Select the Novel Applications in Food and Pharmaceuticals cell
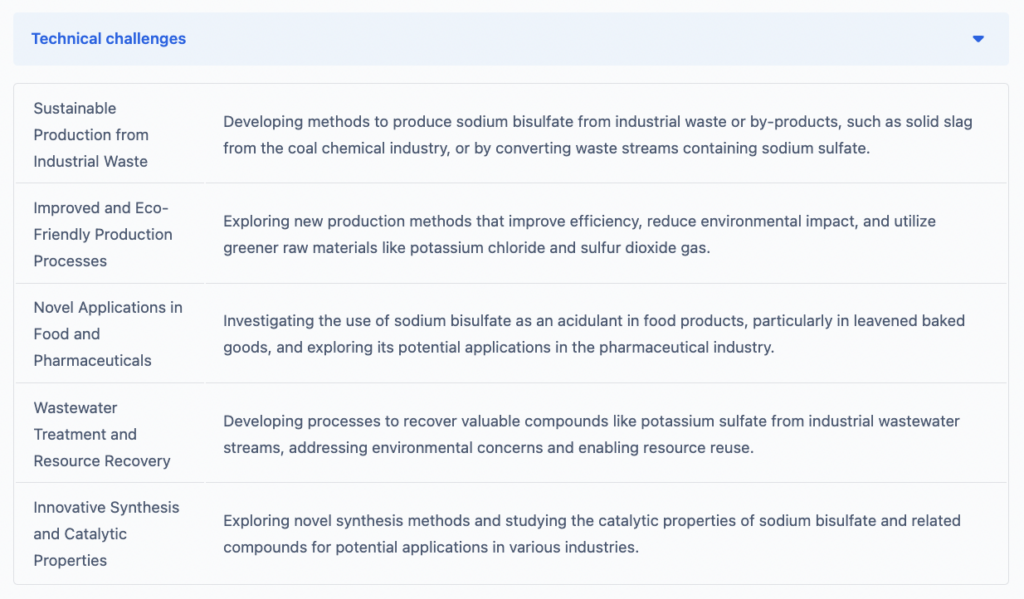This screenshot has width=1024, height=599. point(108,334)
